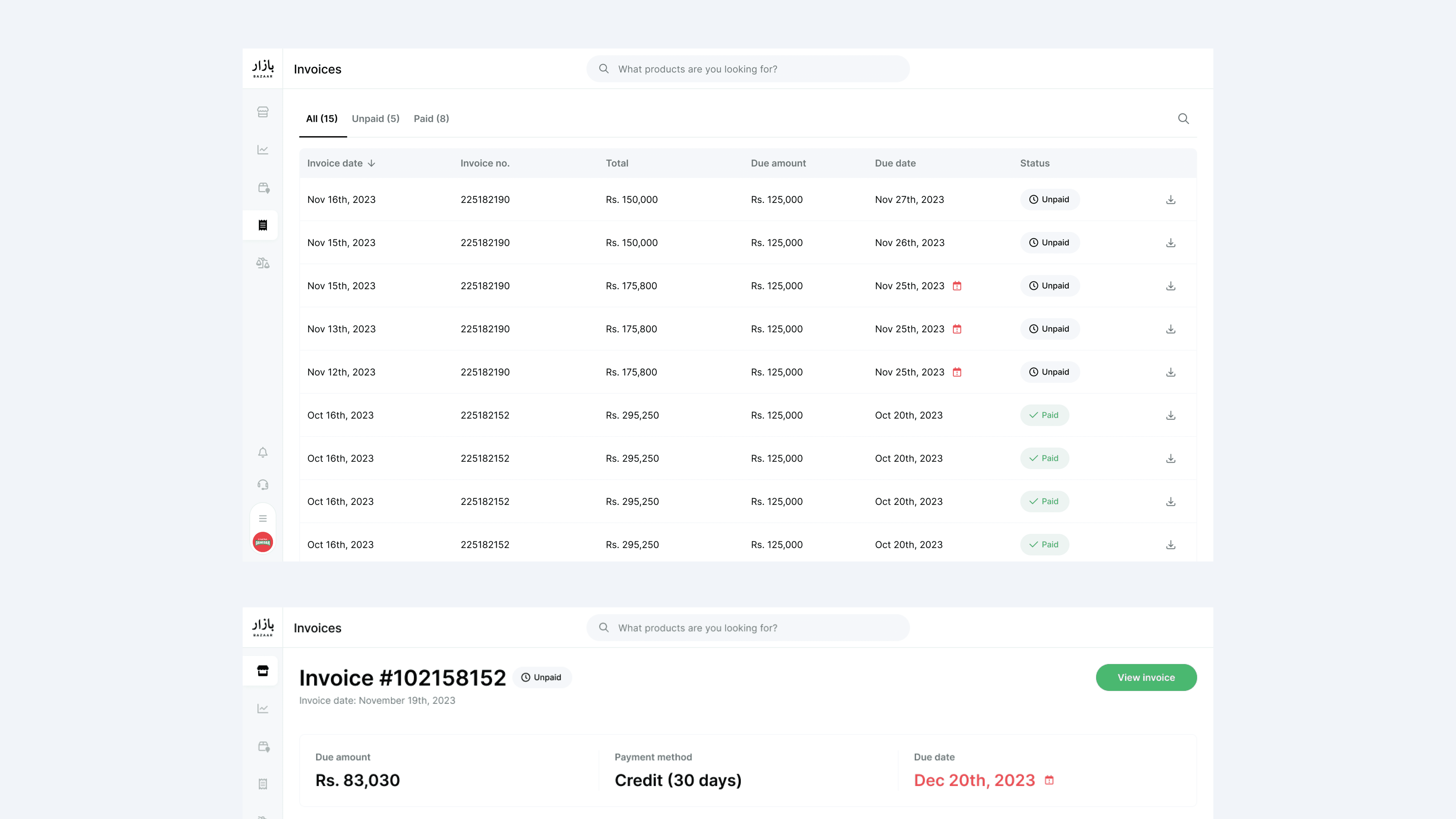Viewport: 1456px width, 819px height.
Task: Select the active invoices receipt icon in the list sidebar
Action: 263,225
